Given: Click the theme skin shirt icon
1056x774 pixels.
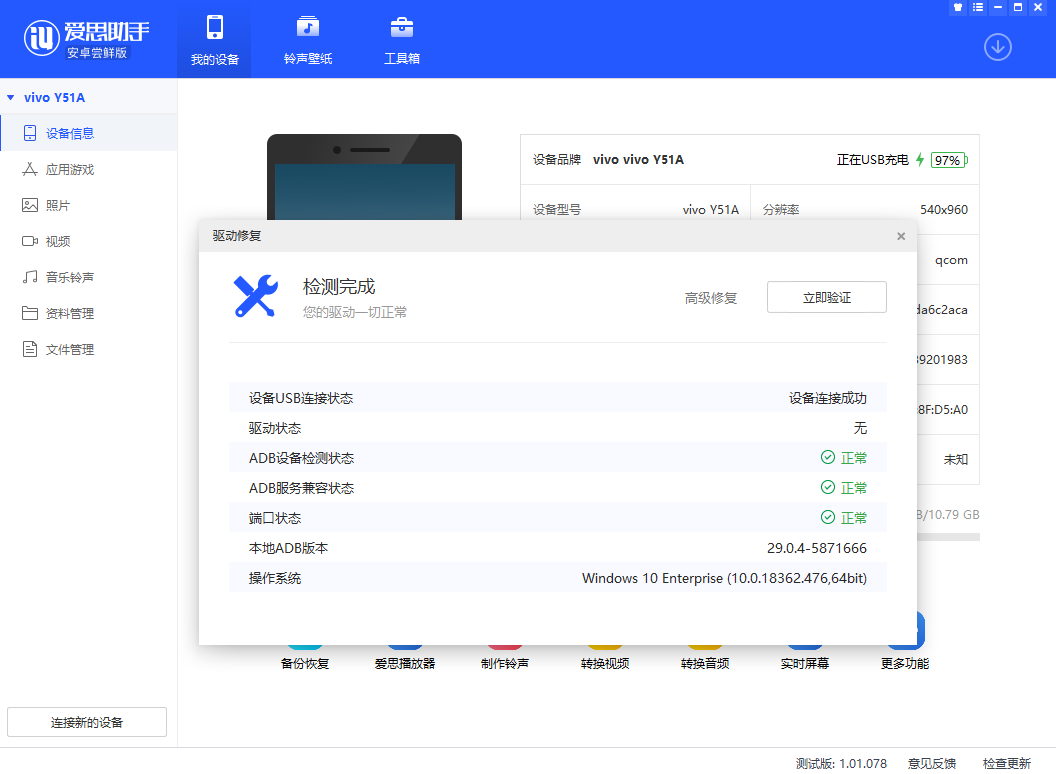Looking at the screenshot, I should point(957,7).
